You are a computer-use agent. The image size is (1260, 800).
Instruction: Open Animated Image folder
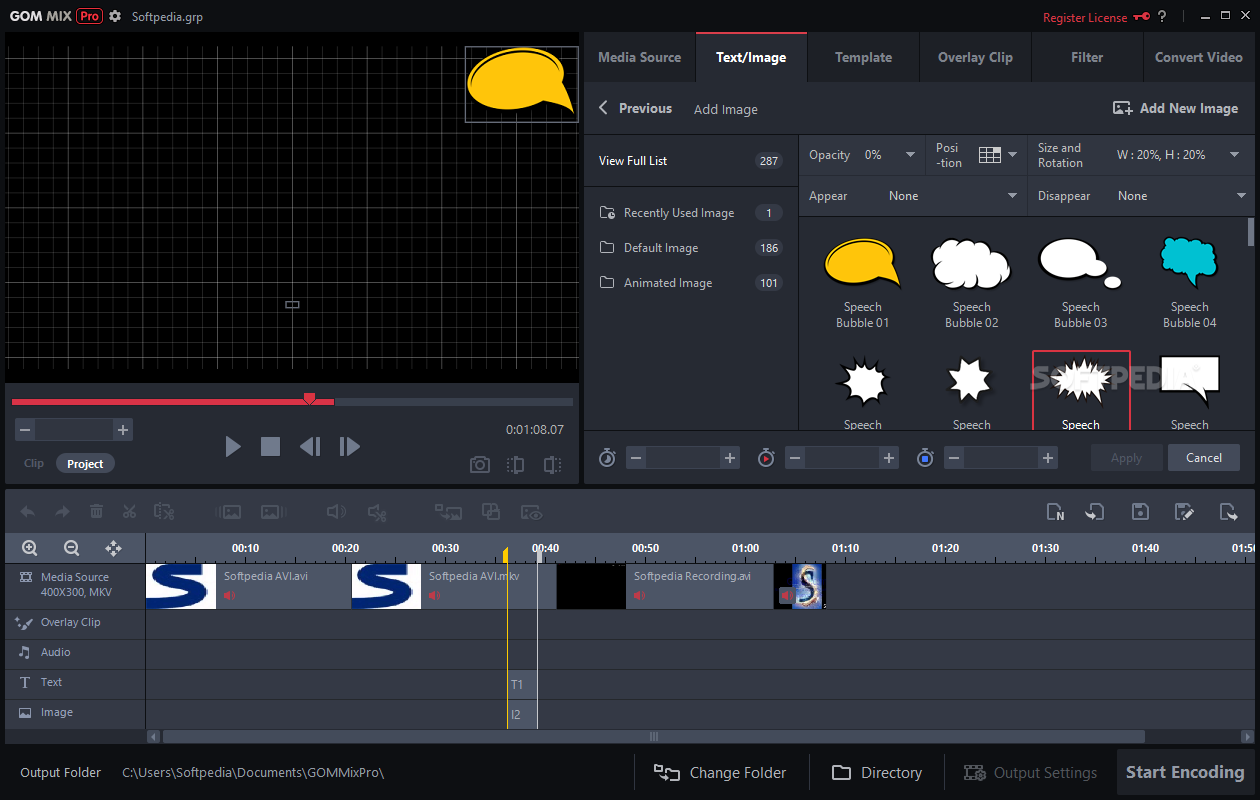click(x=690, y=283)
